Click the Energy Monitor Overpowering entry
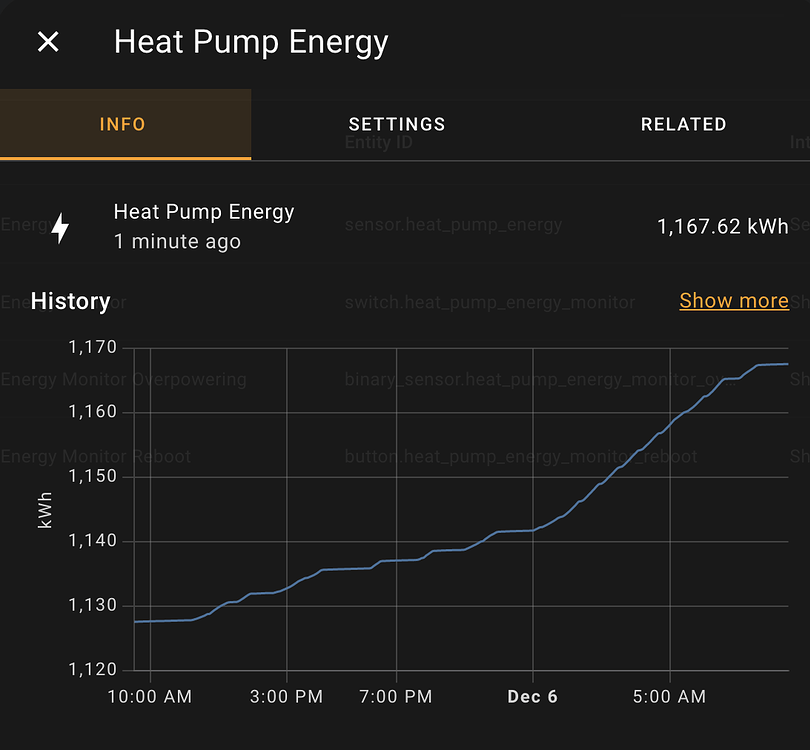Image resolution: width=810 pixels, height=750 pixels. 123,380
